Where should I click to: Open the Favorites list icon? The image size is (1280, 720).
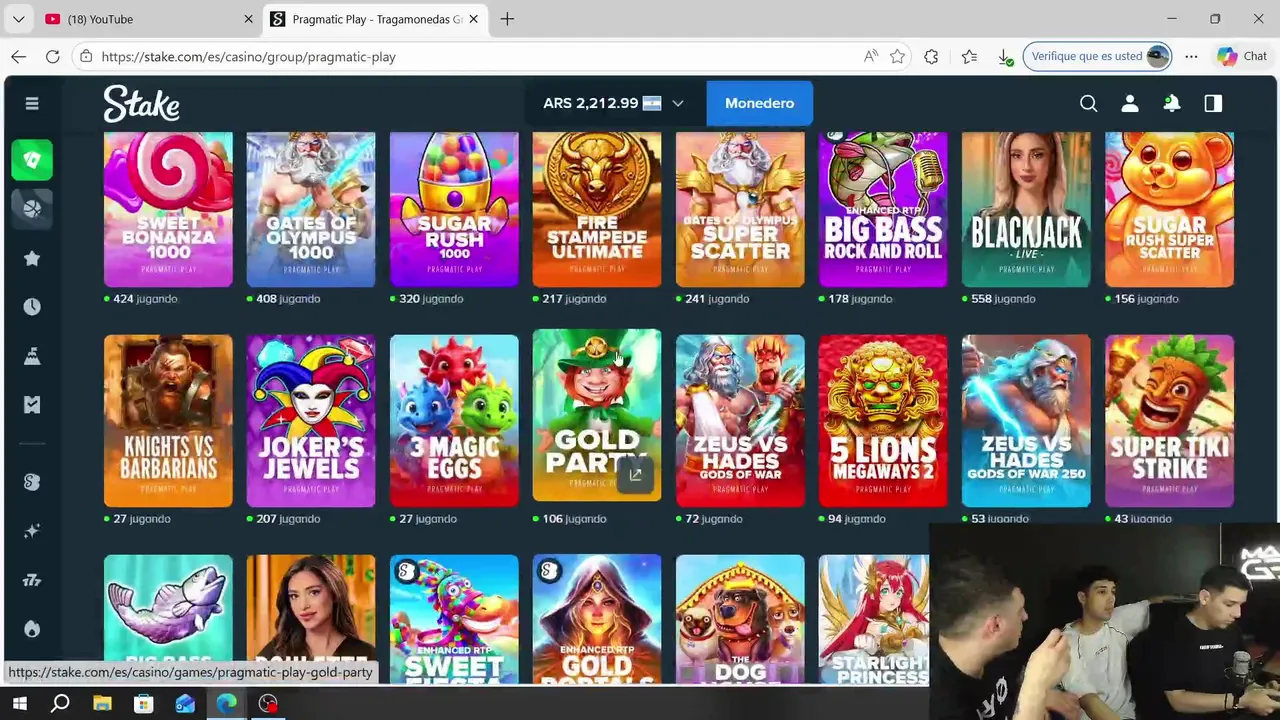pos(969,57)
